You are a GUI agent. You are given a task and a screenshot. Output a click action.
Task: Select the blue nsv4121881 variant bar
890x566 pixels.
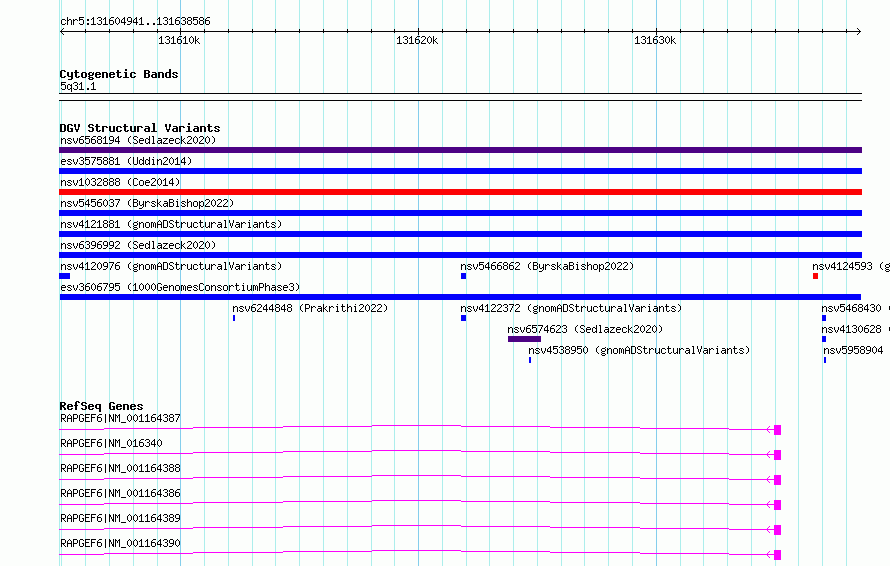[x=460, y=234]
